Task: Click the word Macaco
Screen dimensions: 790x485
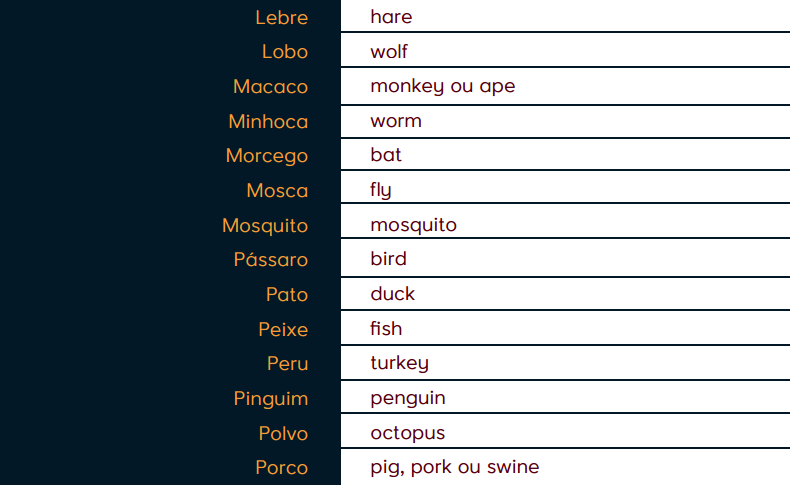Action: 270,87
